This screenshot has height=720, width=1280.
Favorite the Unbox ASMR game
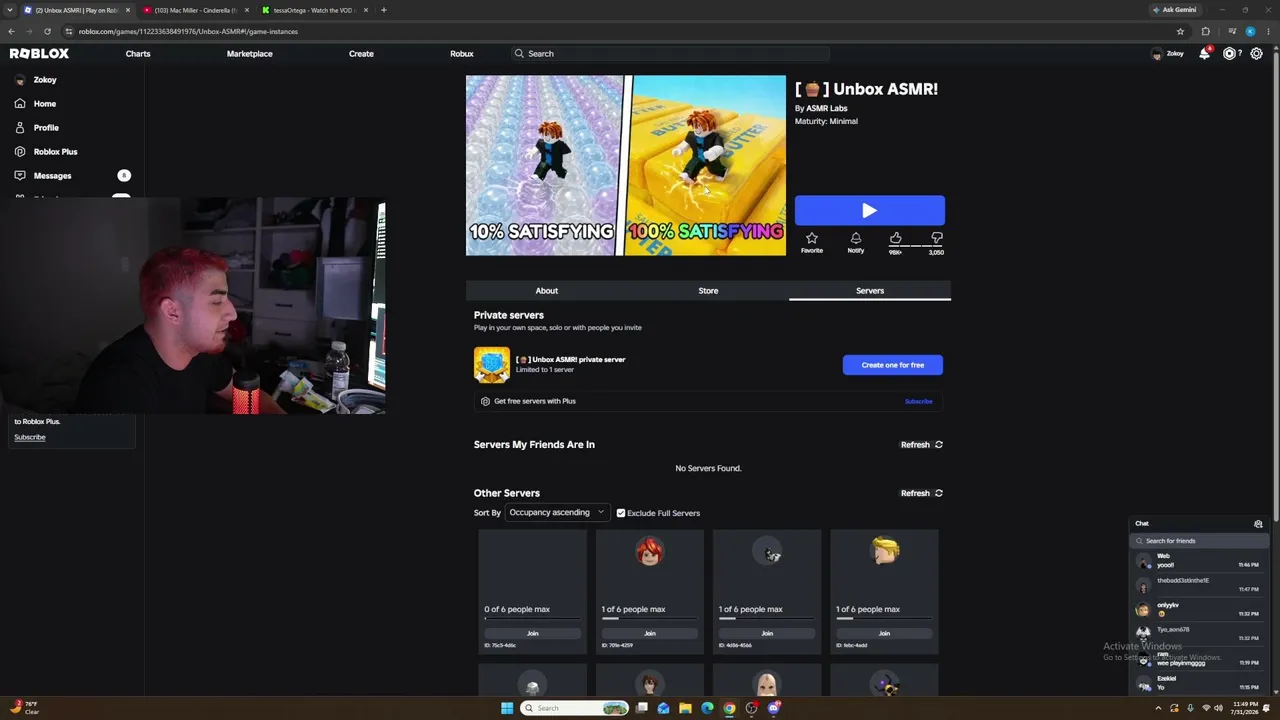click(812, 242)
